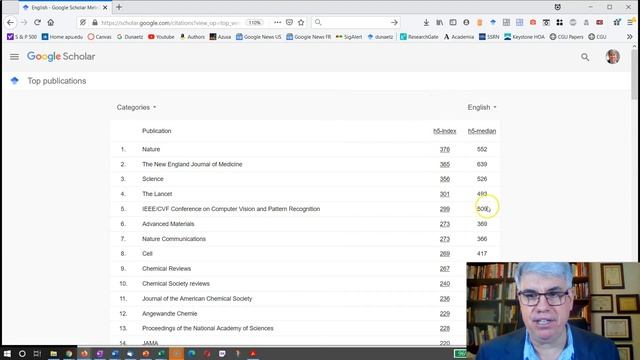
Task: Open Advanced Materials h5-index value
Action: (x=444, y=224)
